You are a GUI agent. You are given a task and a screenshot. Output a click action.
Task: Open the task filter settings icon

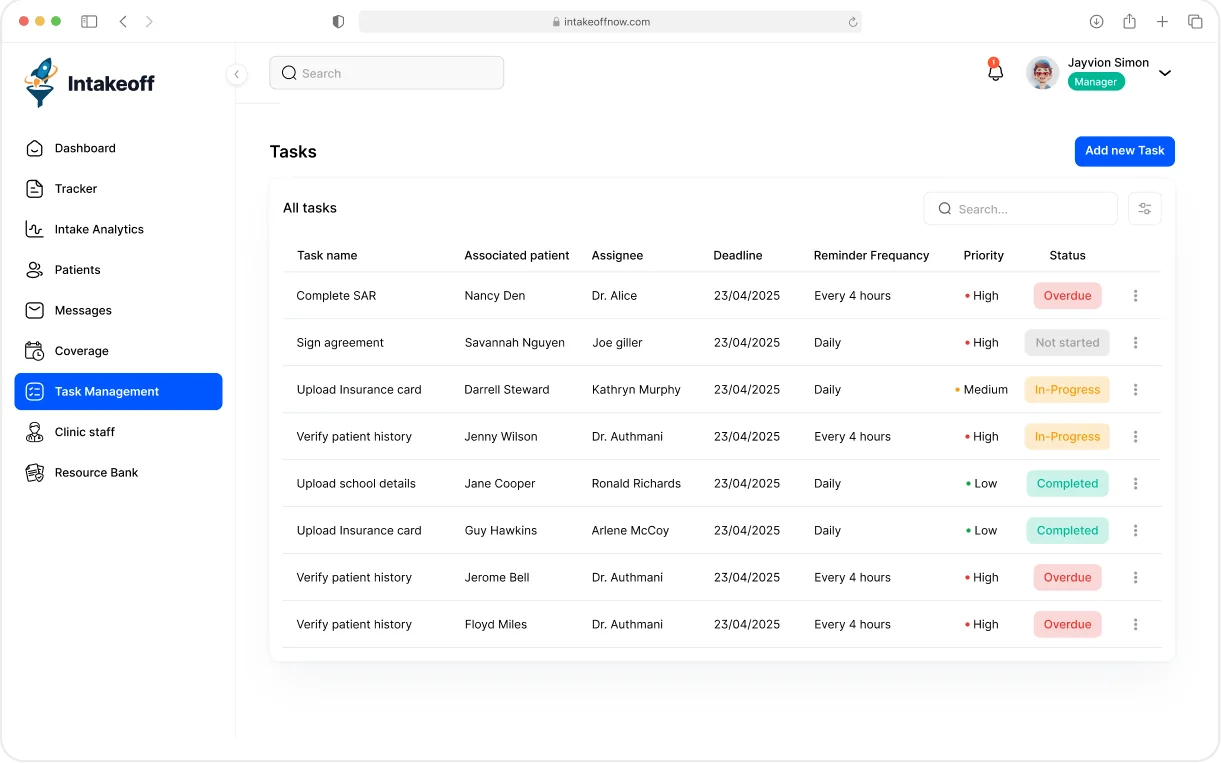click(1145, 209)
